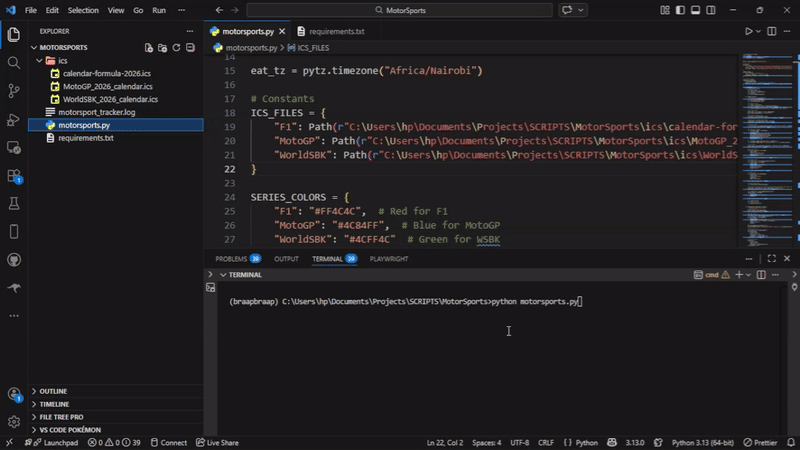
Task: Expand the TIMELINE section
Action: (x=54, y=404)
